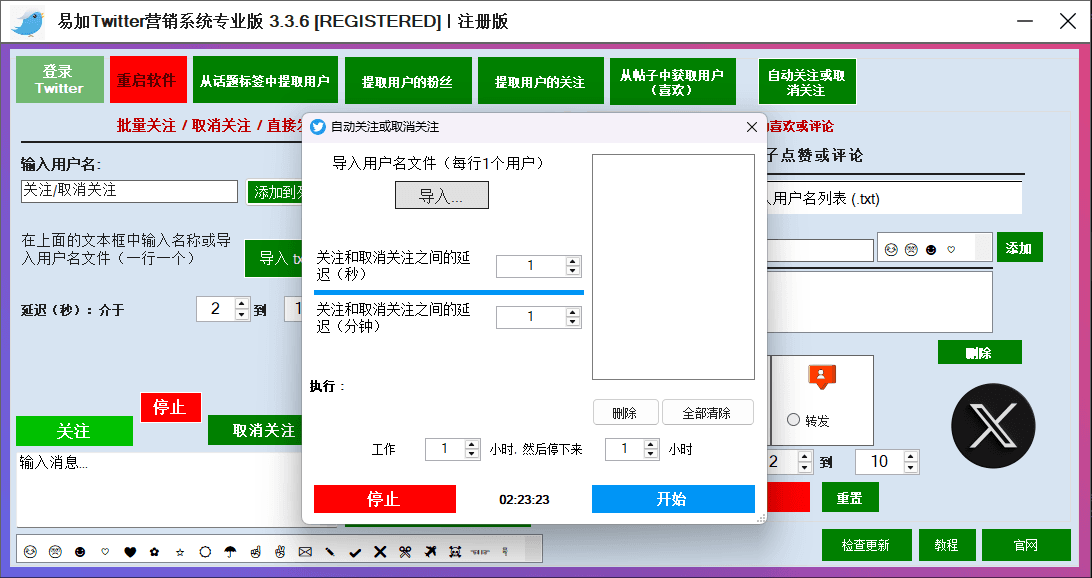Focus the 关注/取消关注 username input field
Screen dimensions: 1092x578
click(130, 192)
